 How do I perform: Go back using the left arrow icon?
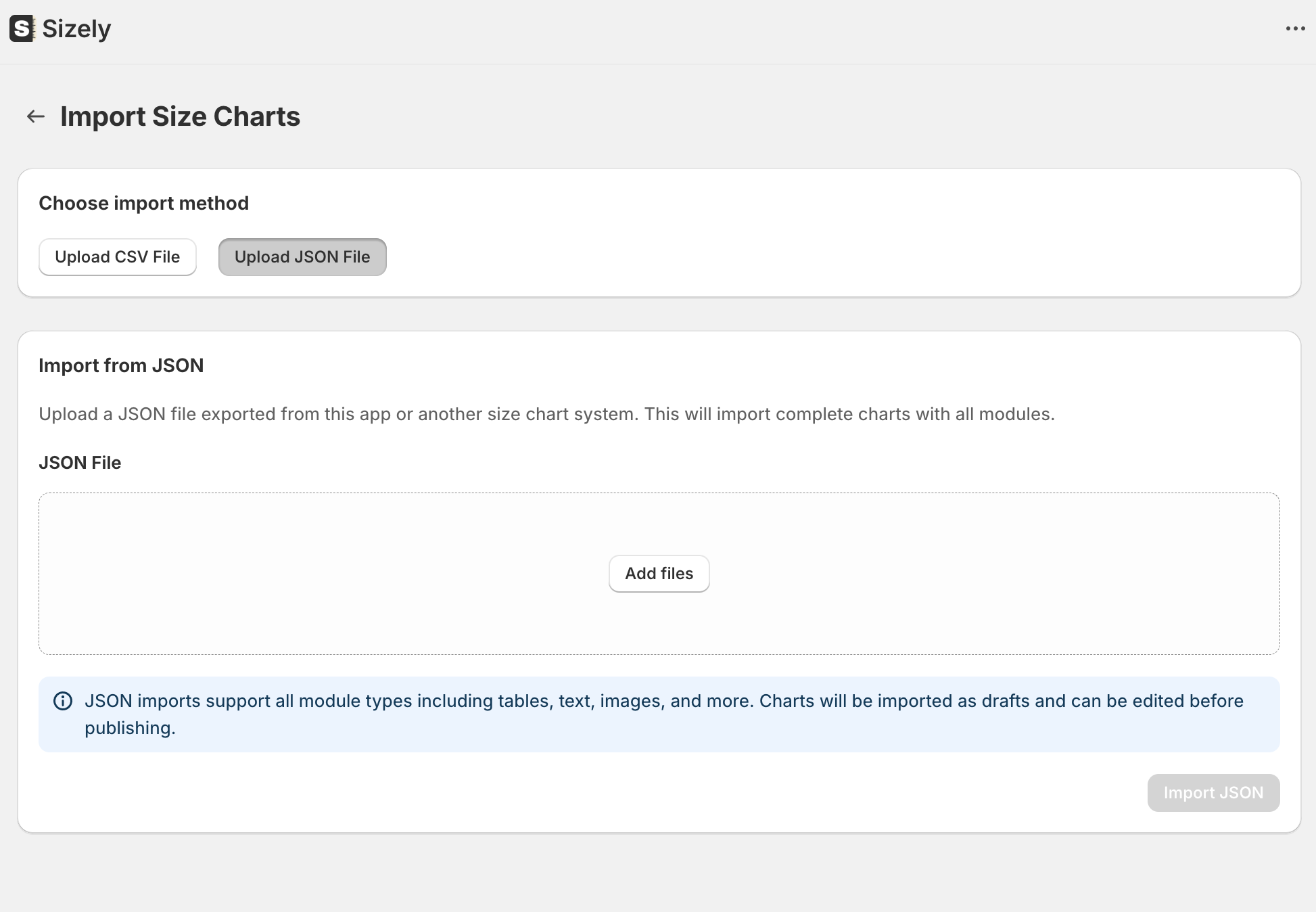click(x=36, y=116)
